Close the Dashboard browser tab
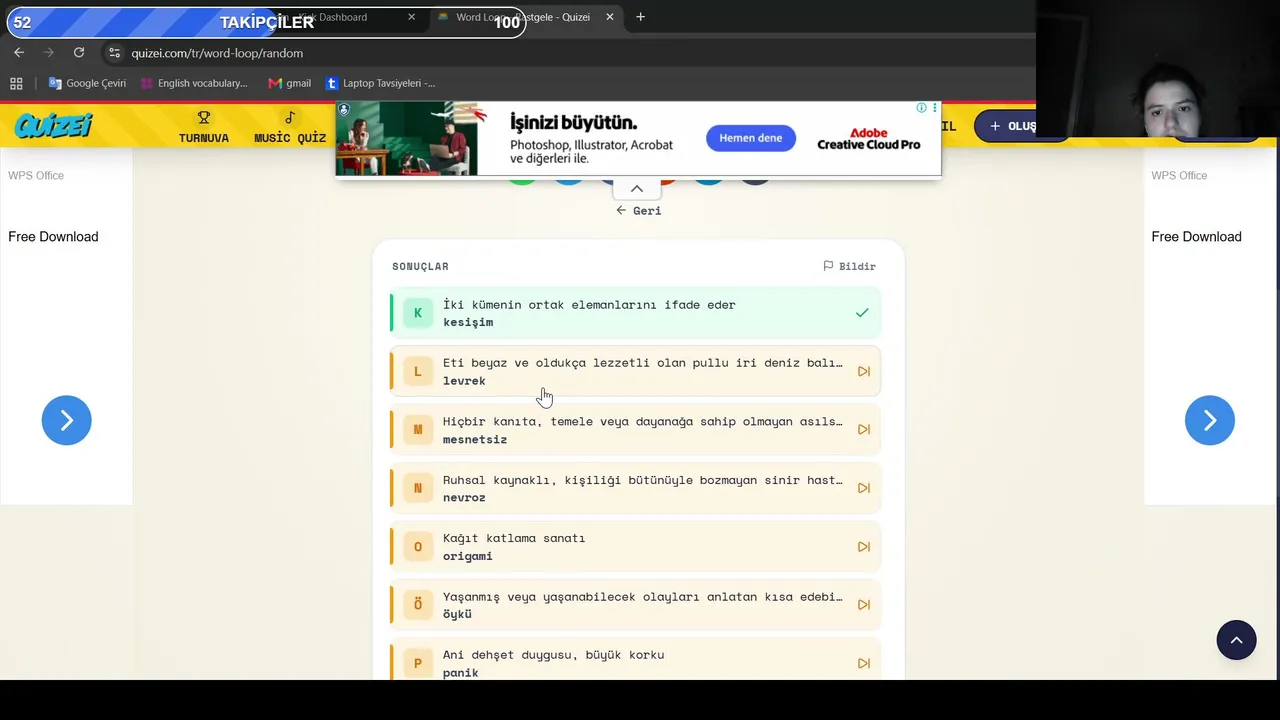This screenshot has height=720, width=1280. 411,17
